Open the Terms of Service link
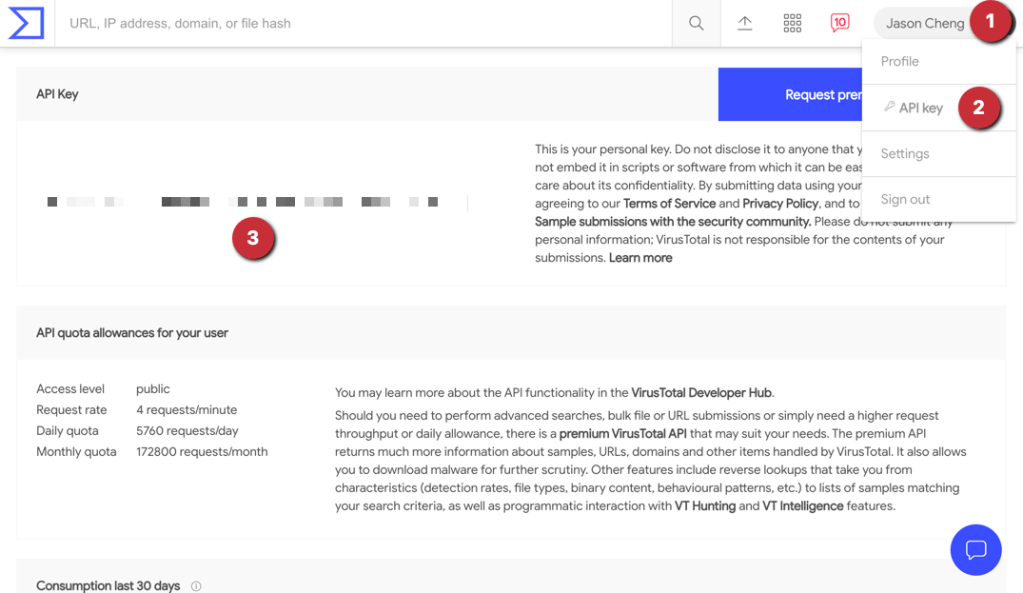The image size is (1023, 593). coord(669,203)
